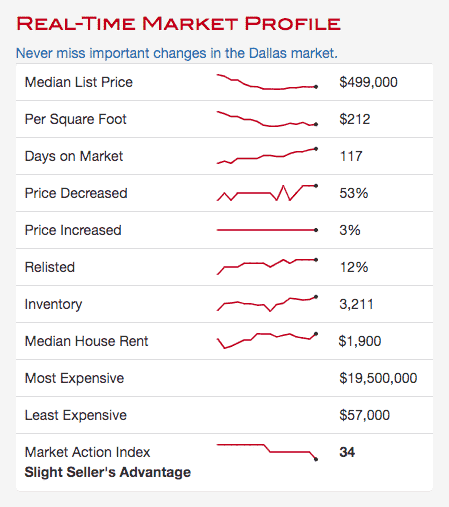Click the Market Action Index value 34
Screen dimensions: 449x507
pos(347,452)
